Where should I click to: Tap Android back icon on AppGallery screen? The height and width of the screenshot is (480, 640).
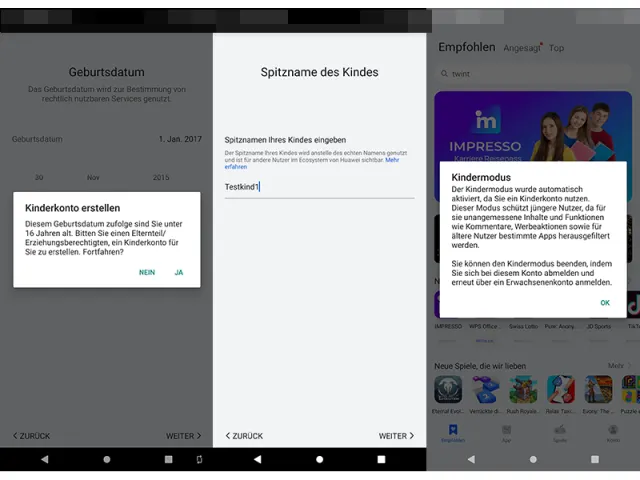(x=471, y=459)
